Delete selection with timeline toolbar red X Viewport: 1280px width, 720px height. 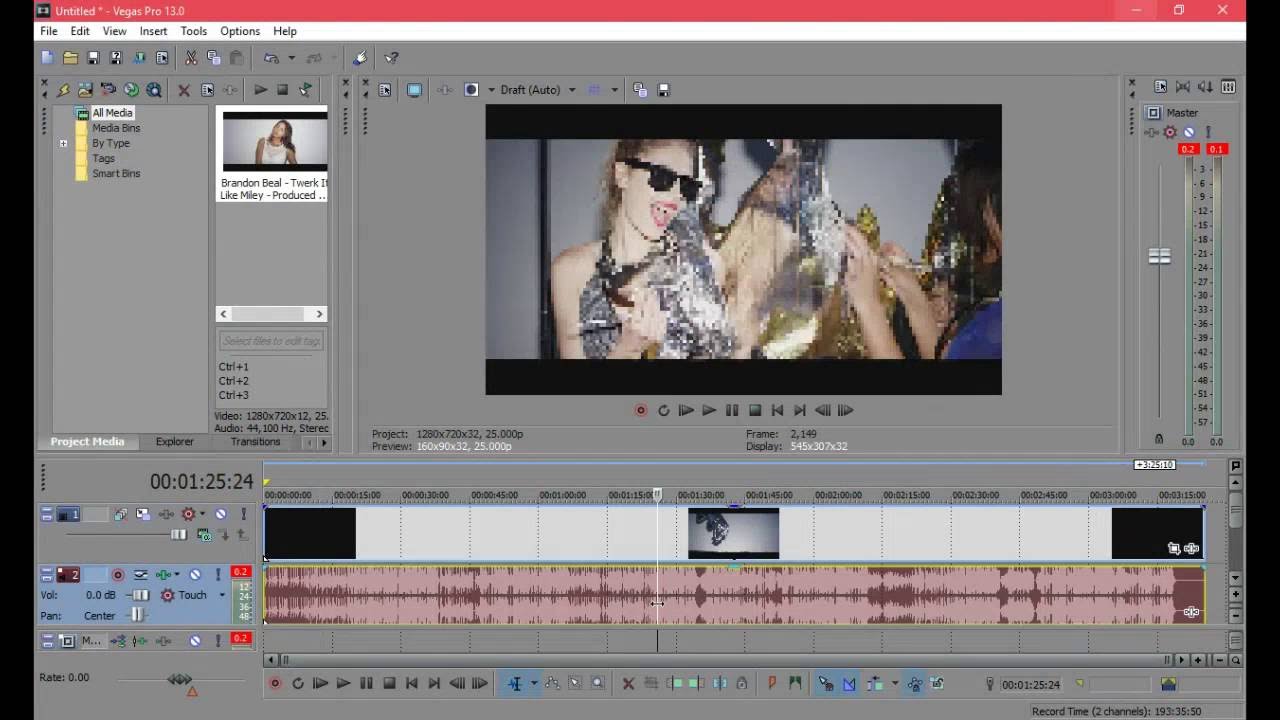tap(628, 684)
